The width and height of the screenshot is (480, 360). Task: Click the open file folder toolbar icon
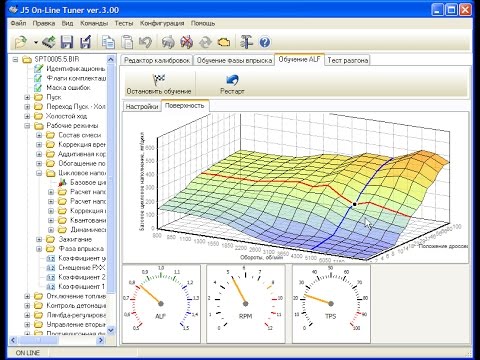tap(21, 42)
